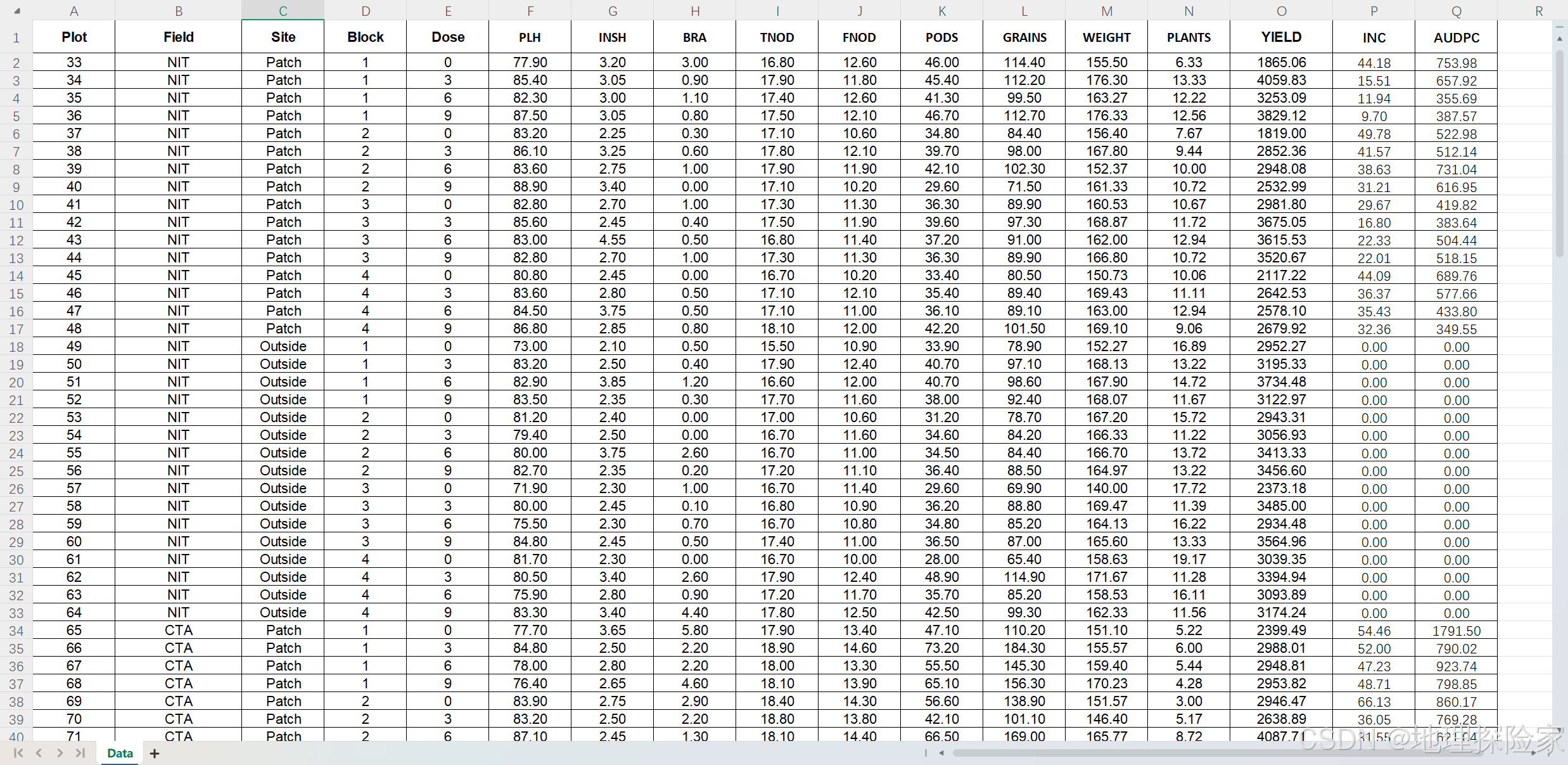The image size is (1568, 765).
Task: Go to the next sheet tab
Action: pyautogui.click(x=60, y=753)
